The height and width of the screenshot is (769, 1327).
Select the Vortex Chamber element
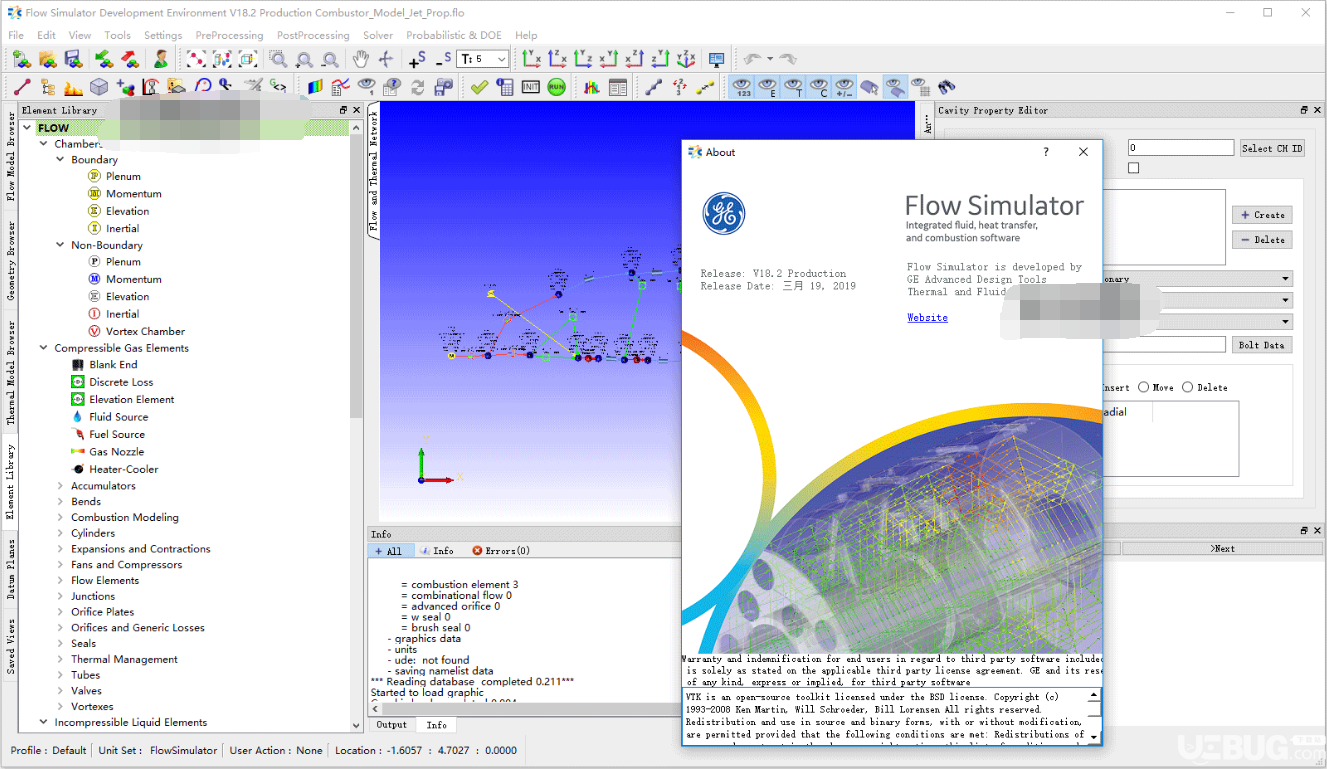coord(145,331)
